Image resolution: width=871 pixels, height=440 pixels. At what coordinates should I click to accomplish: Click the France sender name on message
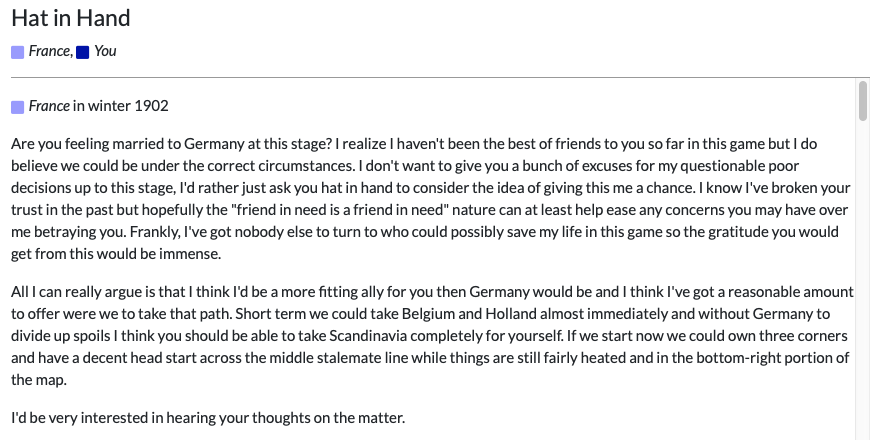49,106
